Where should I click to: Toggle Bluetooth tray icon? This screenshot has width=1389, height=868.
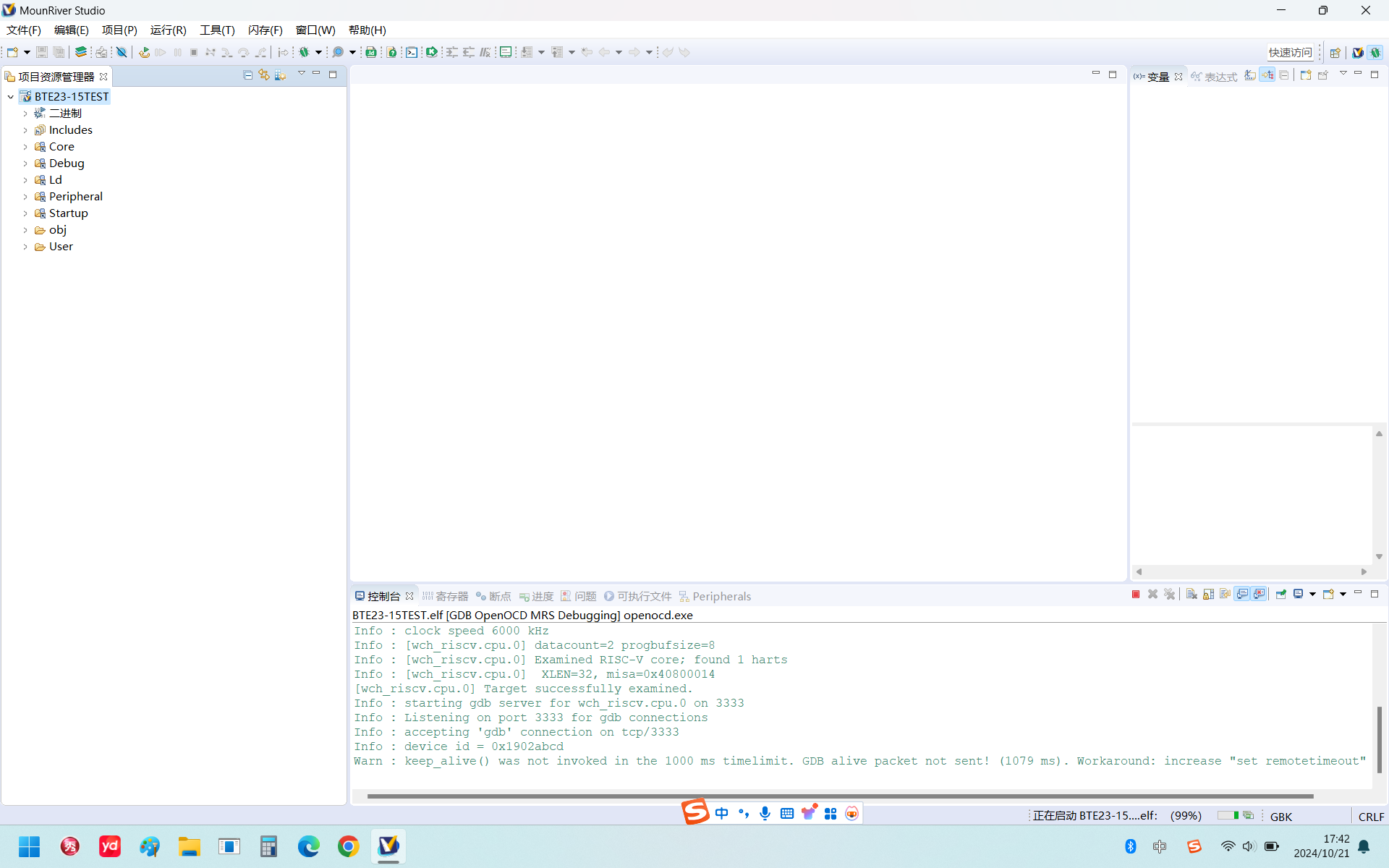click(1131, 846)
